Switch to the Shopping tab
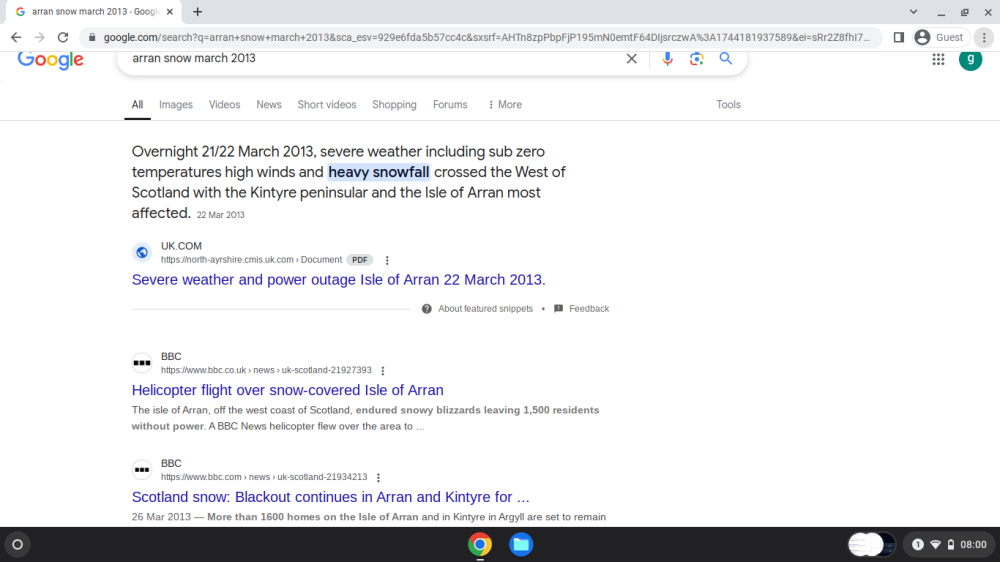 [x=394, y=105]
